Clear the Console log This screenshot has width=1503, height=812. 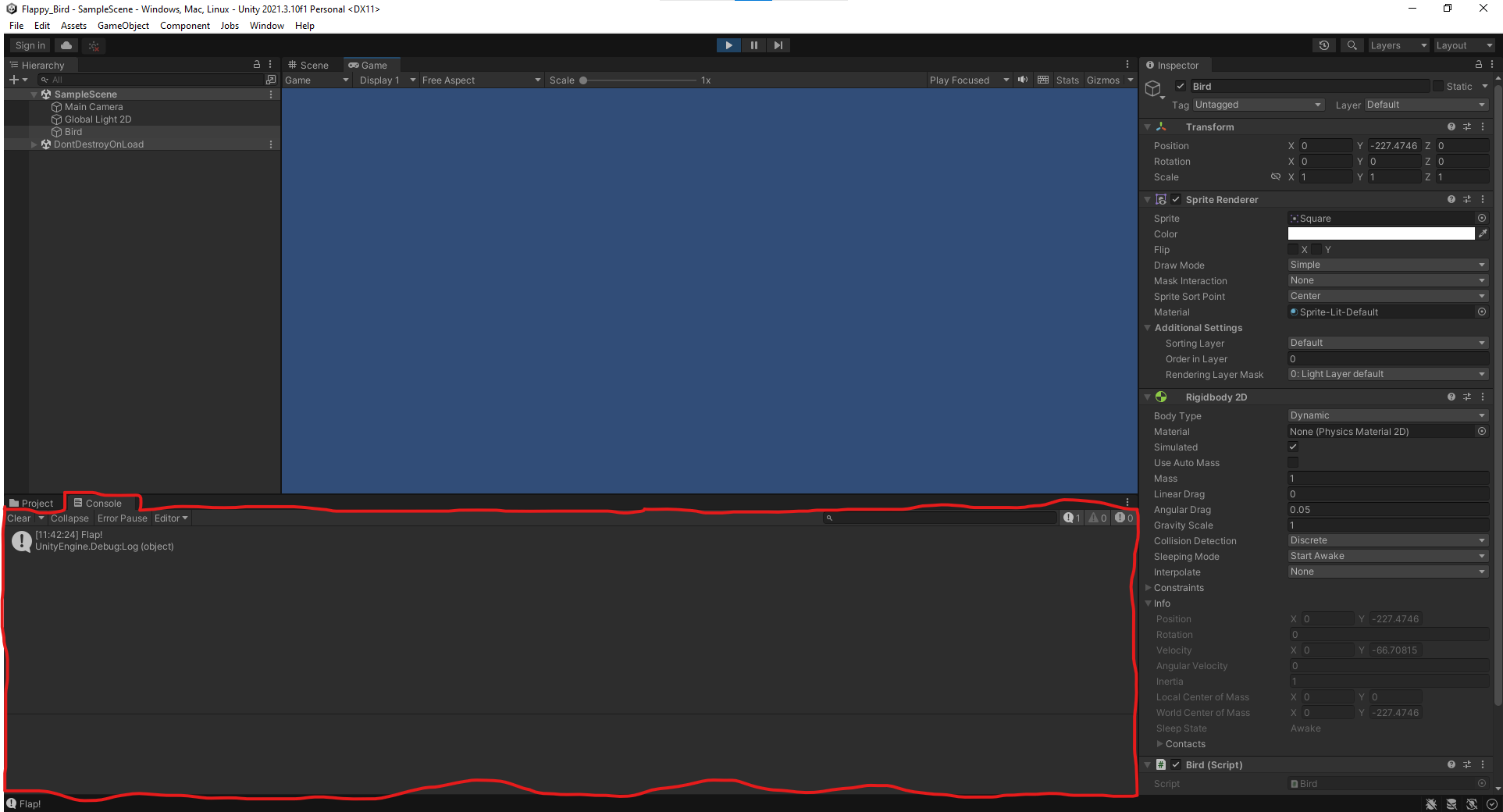click(x=19, y=518)
